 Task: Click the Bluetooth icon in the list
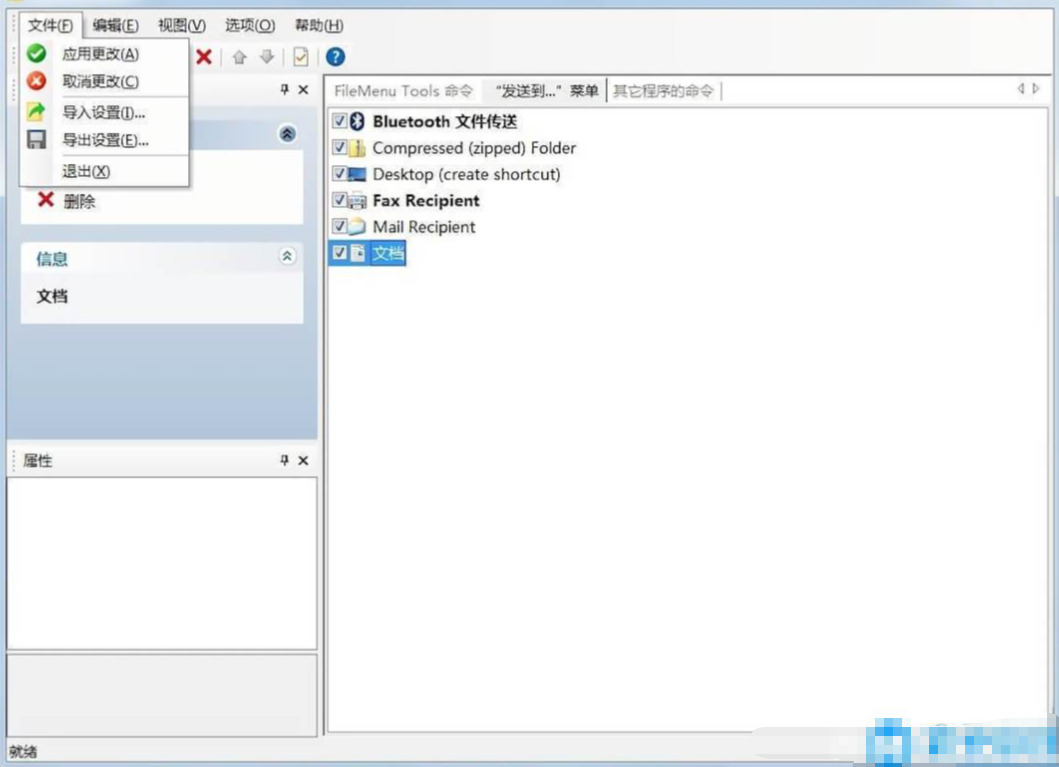point(357,121)
